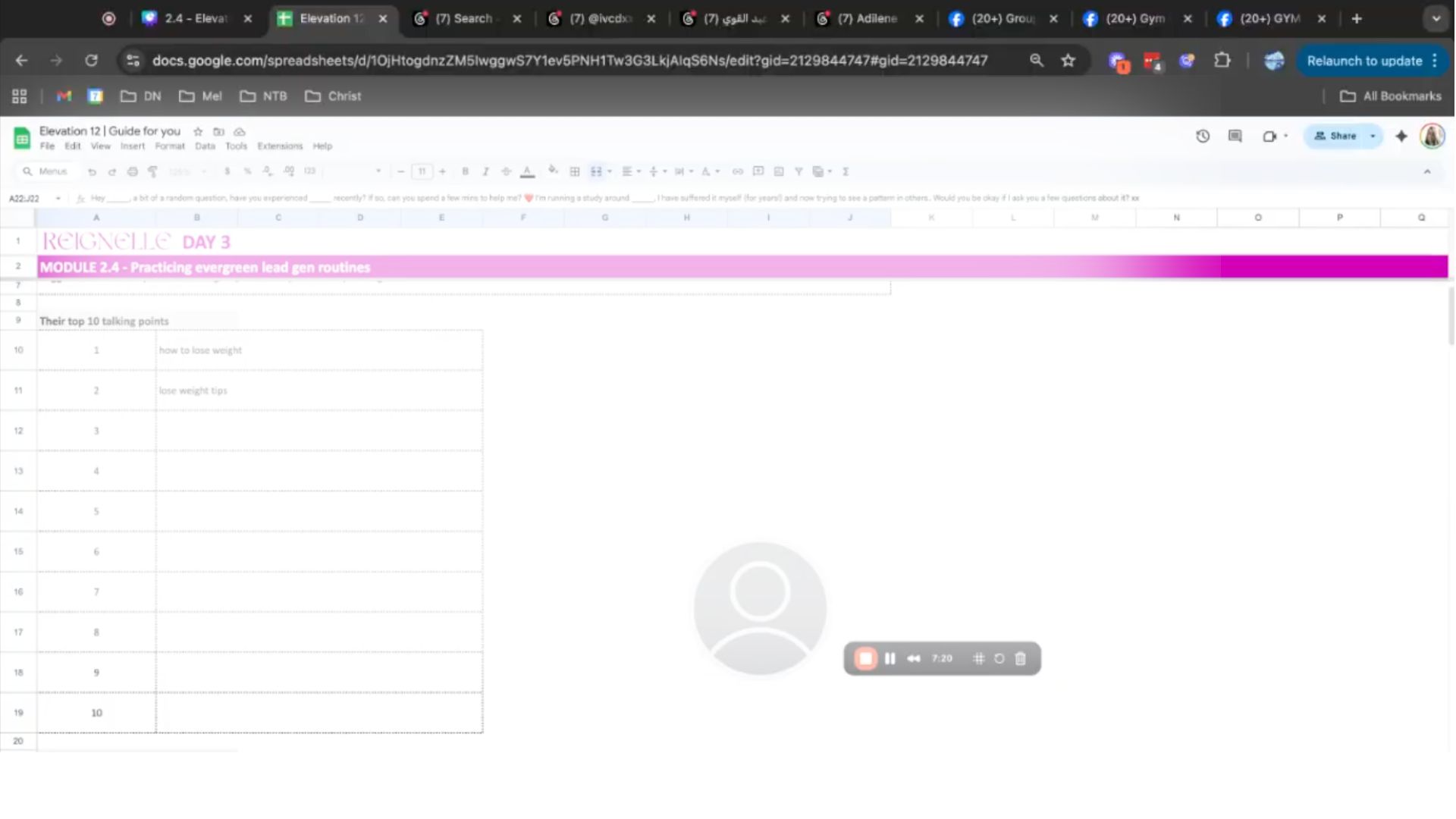Collapse the toolbar with the chevron
This screenshot has width=1456, height=819.
[x=1427, y=171]
